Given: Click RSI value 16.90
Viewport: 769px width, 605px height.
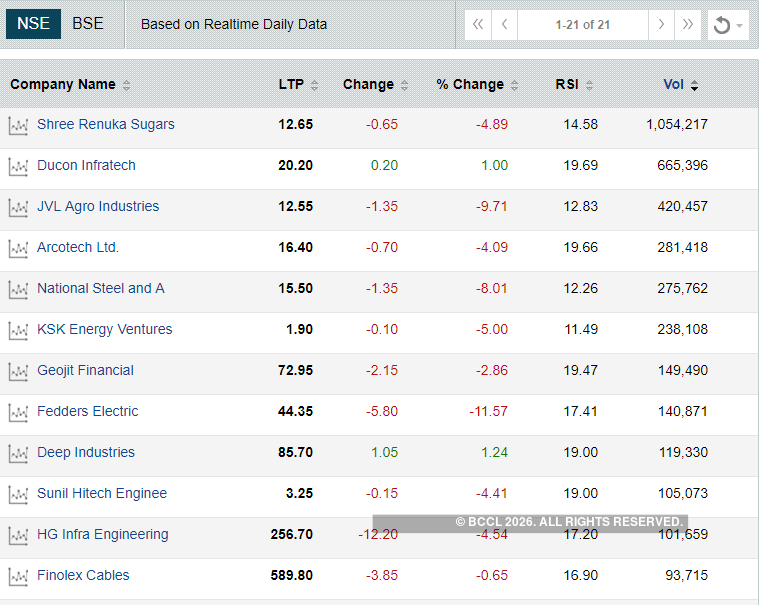Looking at the screenshot, I should coord(581,575).
